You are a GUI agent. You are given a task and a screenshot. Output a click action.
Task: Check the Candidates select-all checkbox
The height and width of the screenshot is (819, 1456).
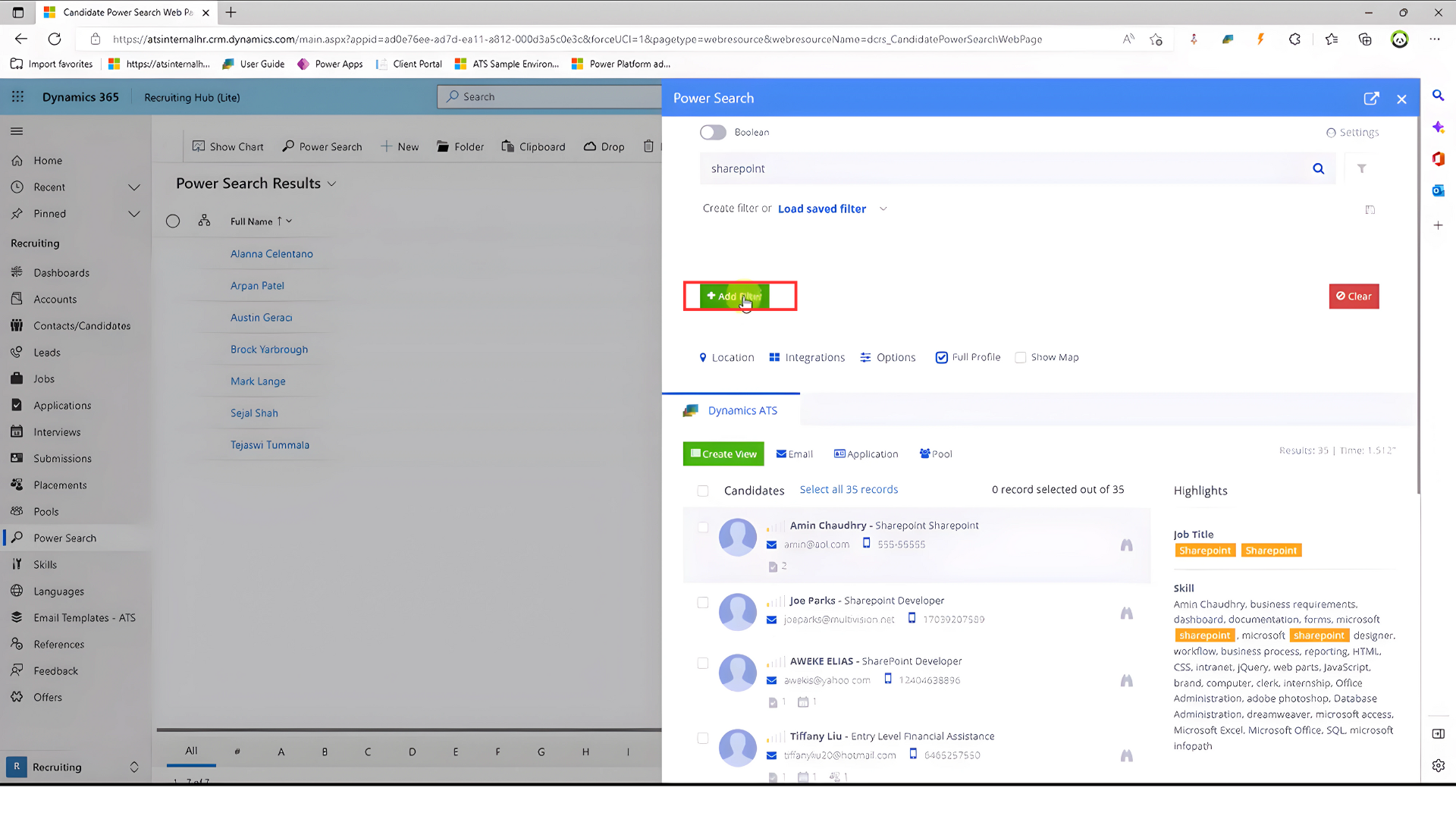[x=703, y=491]
